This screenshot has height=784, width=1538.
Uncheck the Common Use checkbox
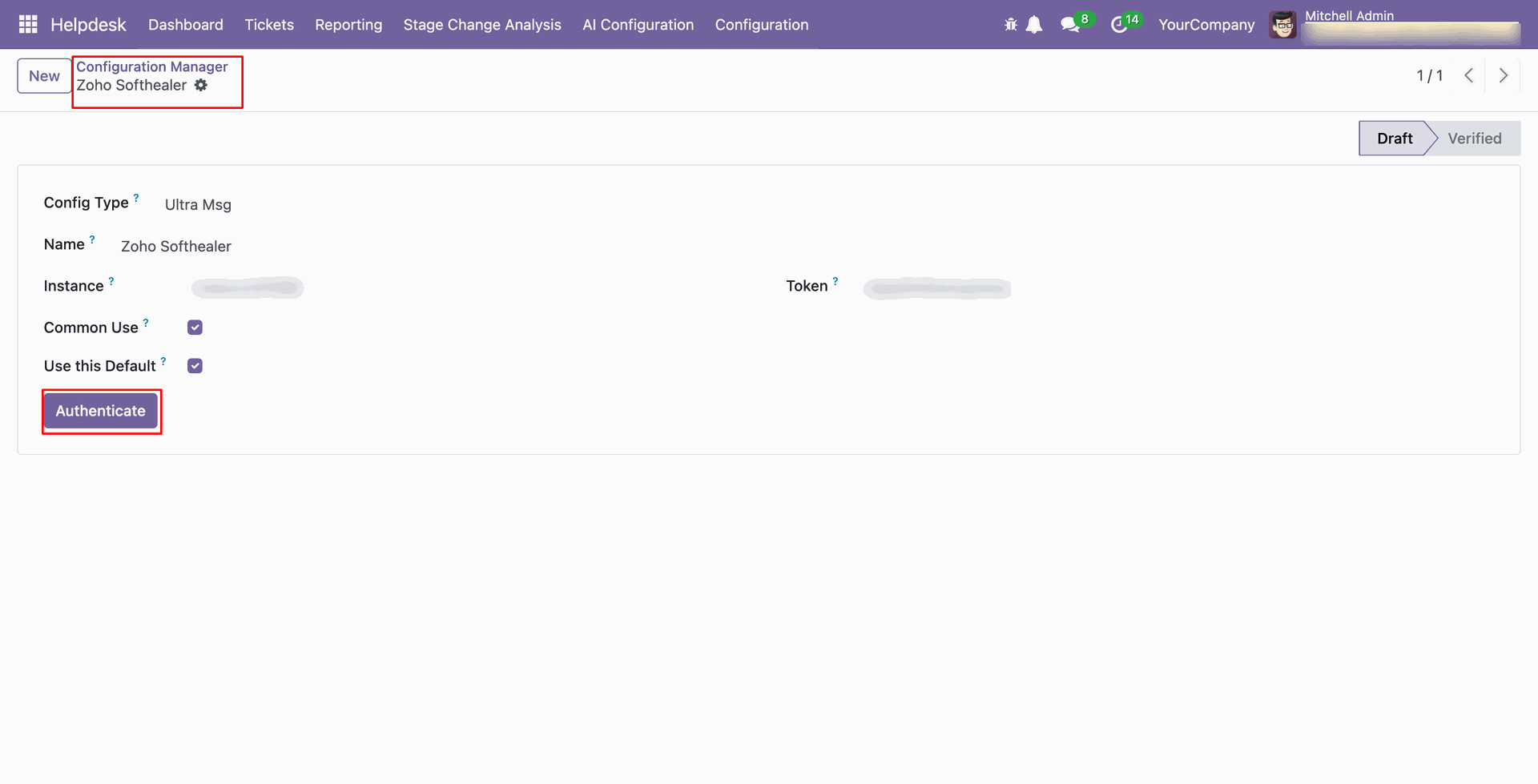point(195,328)
